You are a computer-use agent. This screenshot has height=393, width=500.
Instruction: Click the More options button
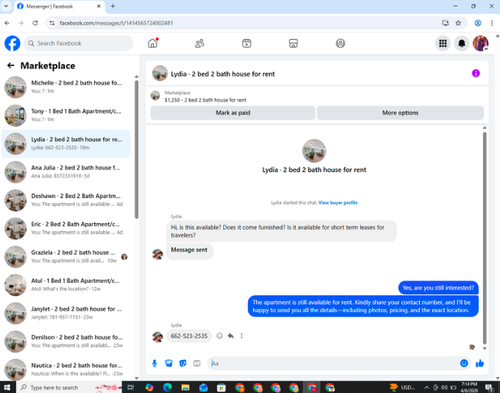400,113
